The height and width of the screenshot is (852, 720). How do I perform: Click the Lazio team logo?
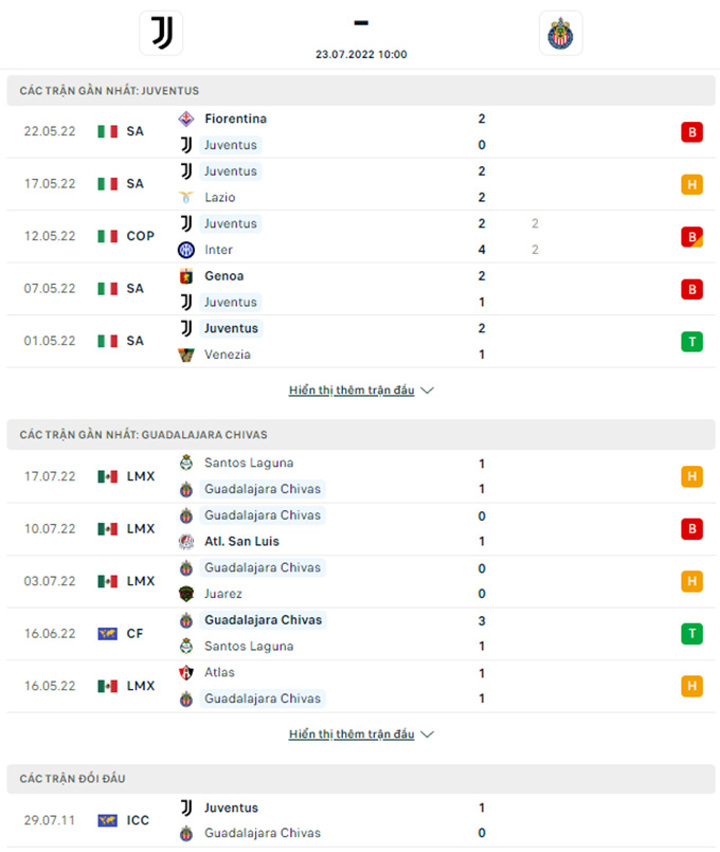(x=186, y=197)
